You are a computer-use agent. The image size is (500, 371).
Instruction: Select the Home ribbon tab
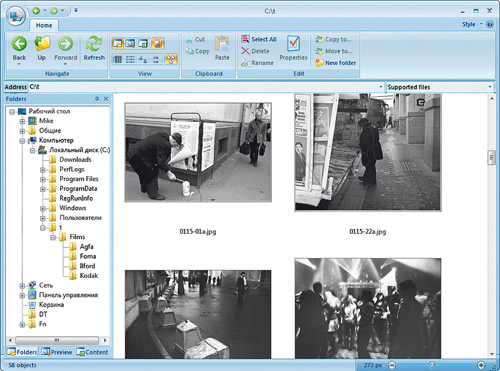click(44, 25)
